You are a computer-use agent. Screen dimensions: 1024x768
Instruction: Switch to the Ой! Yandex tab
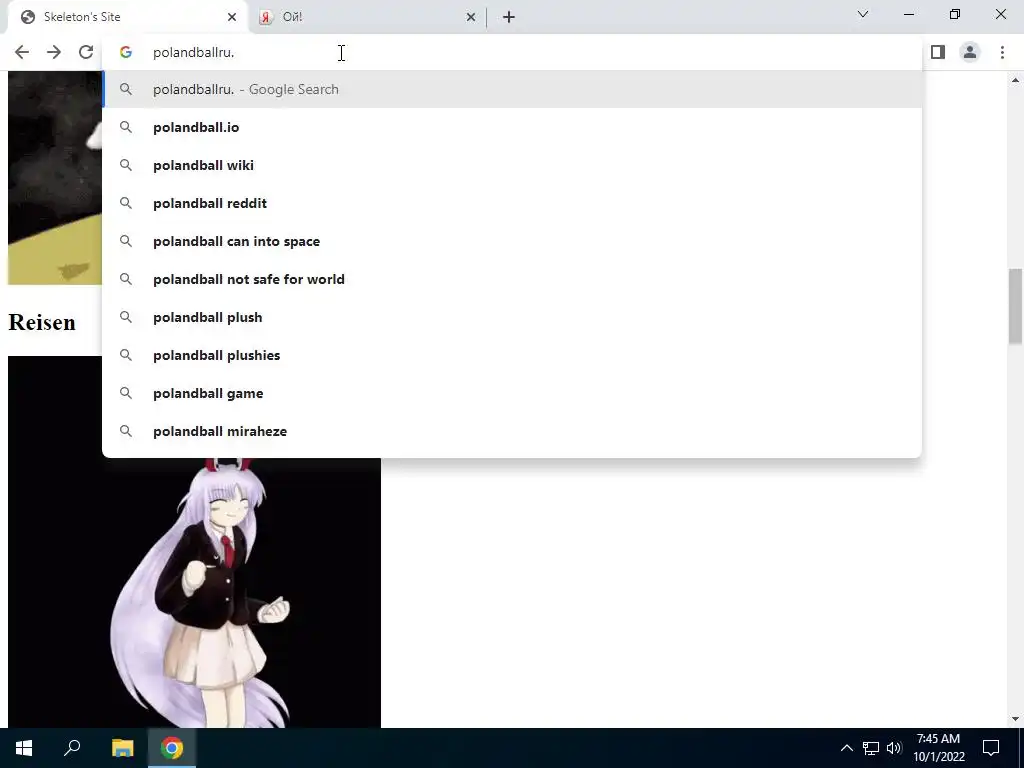point(367,17)
